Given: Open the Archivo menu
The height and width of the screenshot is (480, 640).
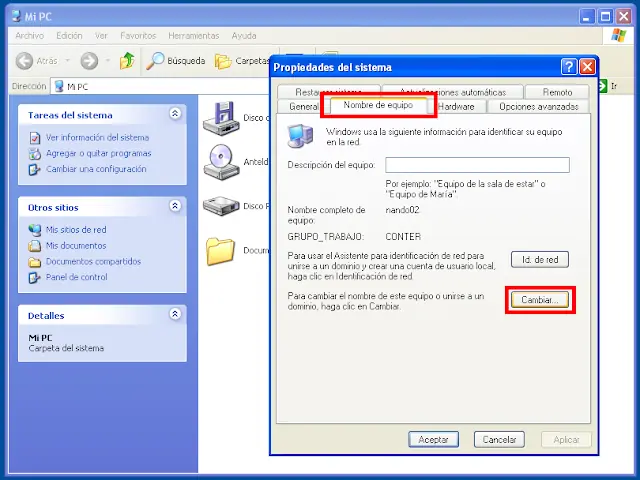Looking at the screenshot, I should click(29, 36).
